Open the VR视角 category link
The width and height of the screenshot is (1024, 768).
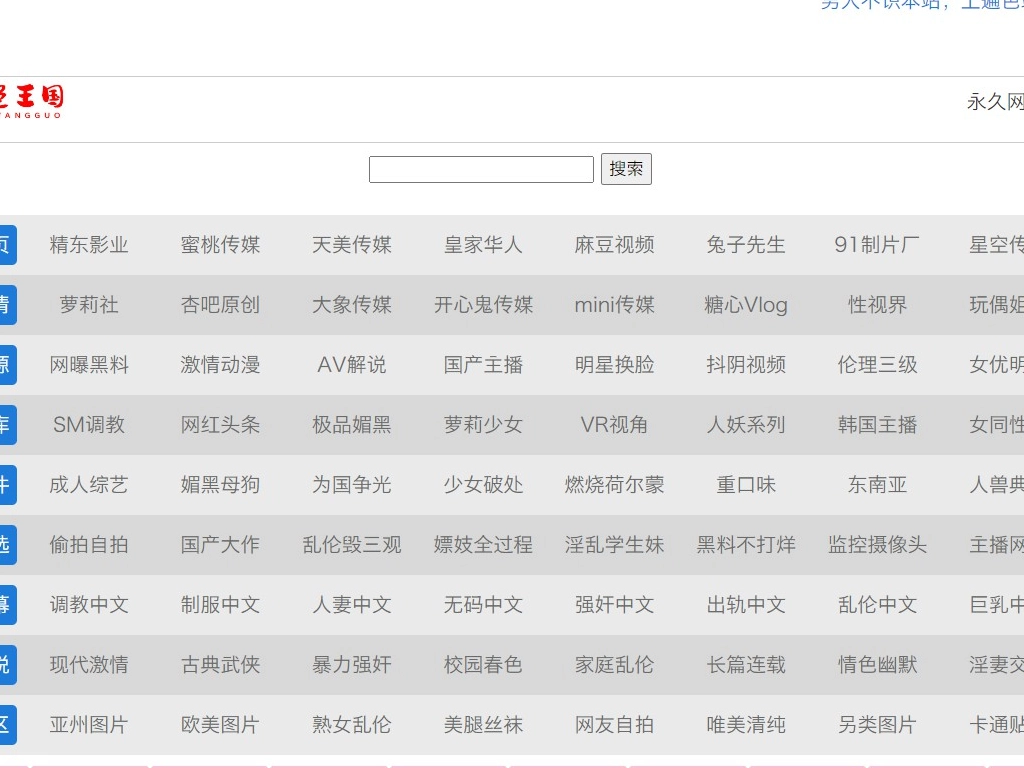point(614,425)
